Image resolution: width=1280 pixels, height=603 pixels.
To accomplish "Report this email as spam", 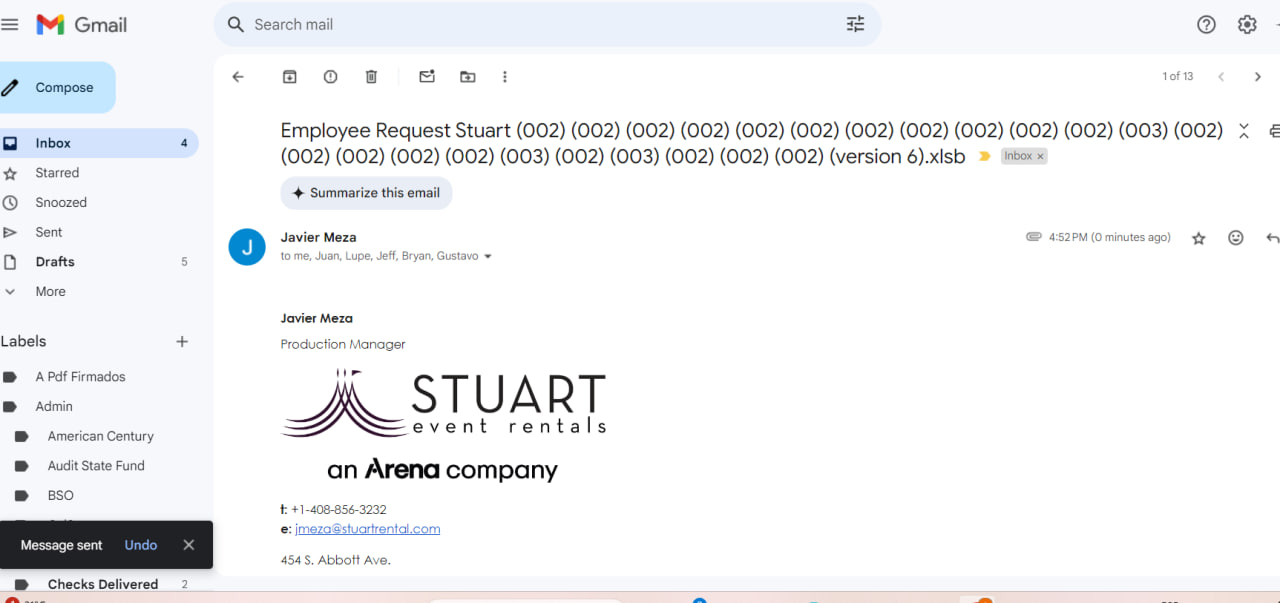I will (x=330, y=77).
